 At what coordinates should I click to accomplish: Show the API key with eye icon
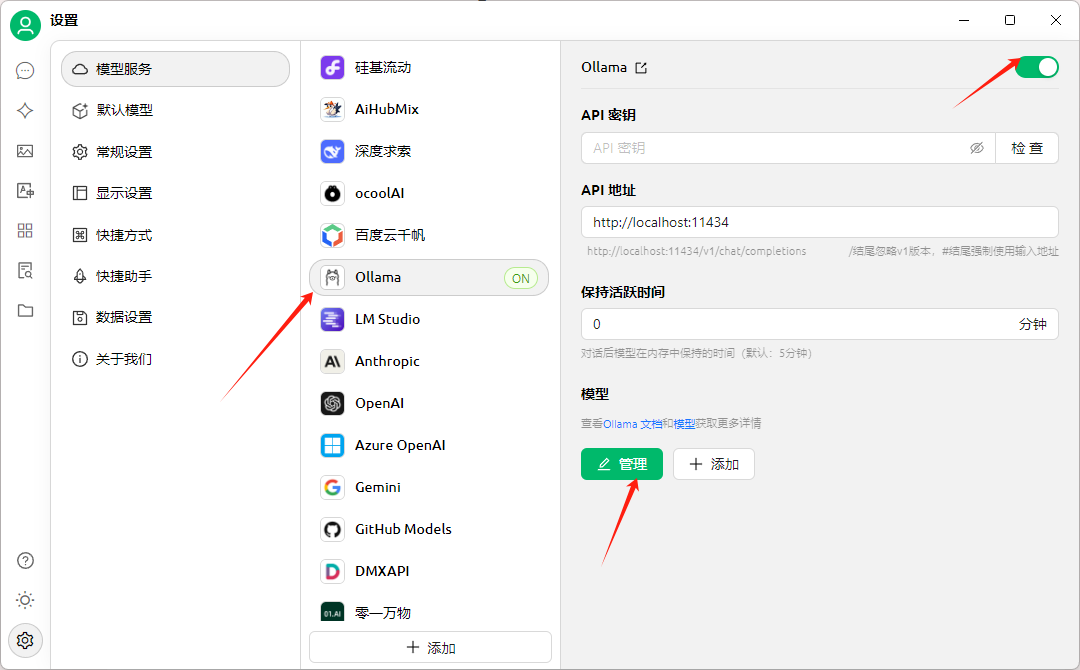point(977,148)
